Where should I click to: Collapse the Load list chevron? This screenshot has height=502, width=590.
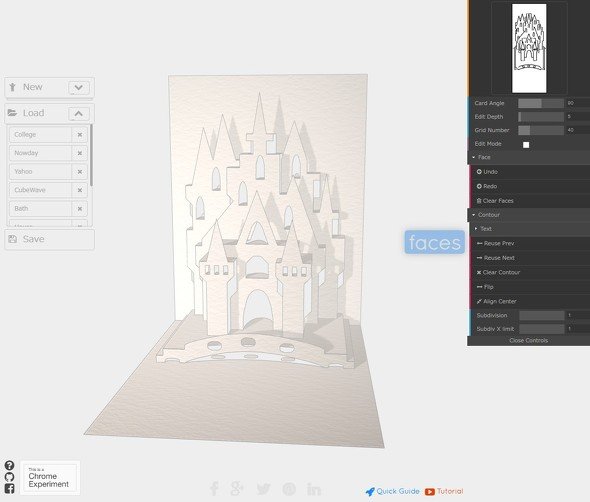tap(79, 114)
